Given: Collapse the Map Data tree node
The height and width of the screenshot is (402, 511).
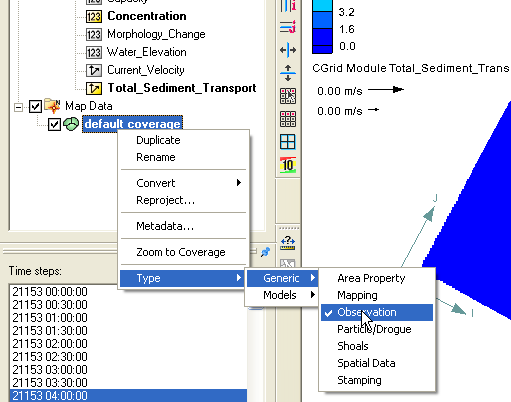Looking at the screenshot, I should click(19, 107).
